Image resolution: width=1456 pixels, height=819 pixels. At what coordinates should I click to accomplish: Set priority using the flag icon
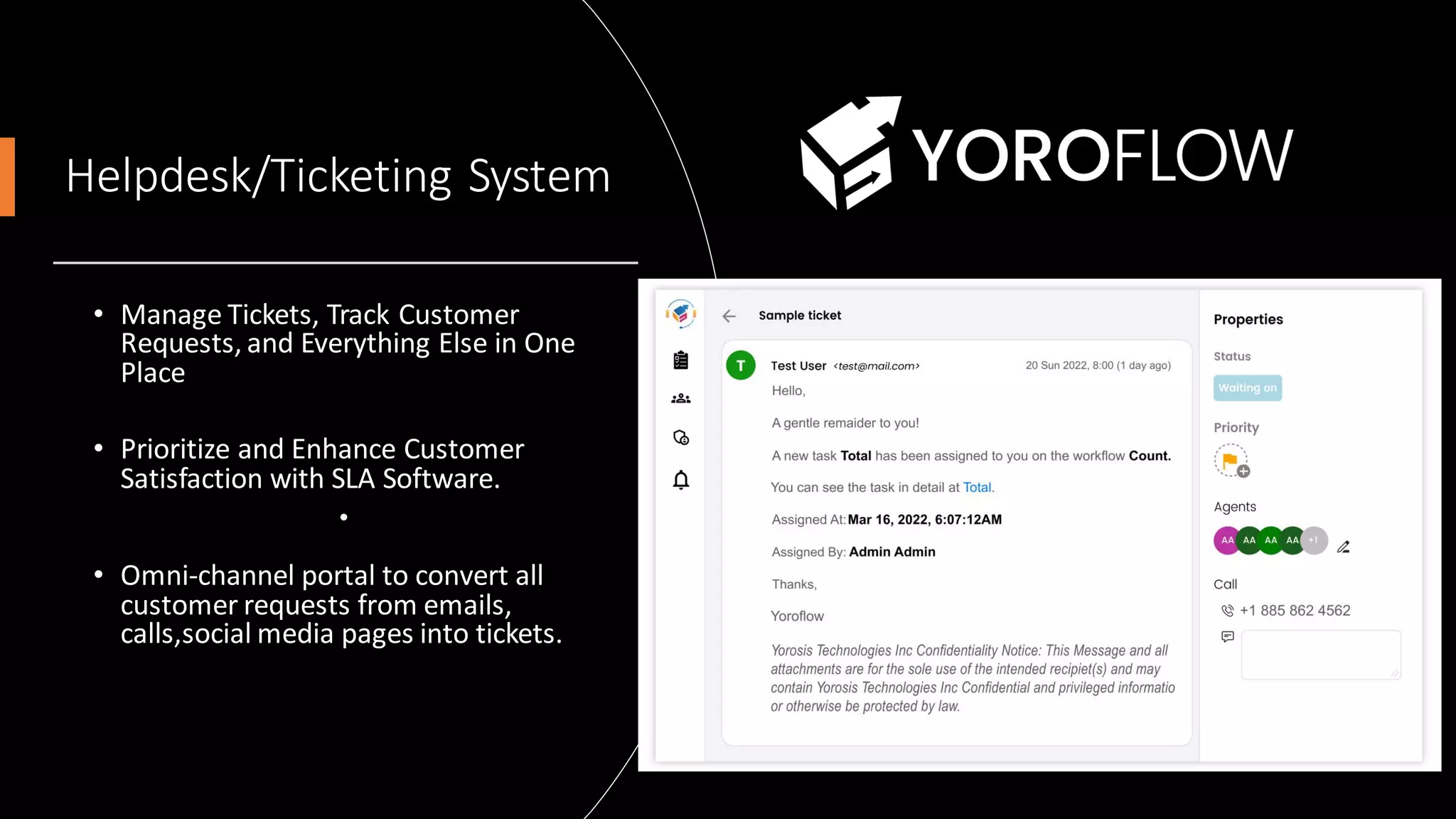pyautogui.click(x=1231, y=461)
